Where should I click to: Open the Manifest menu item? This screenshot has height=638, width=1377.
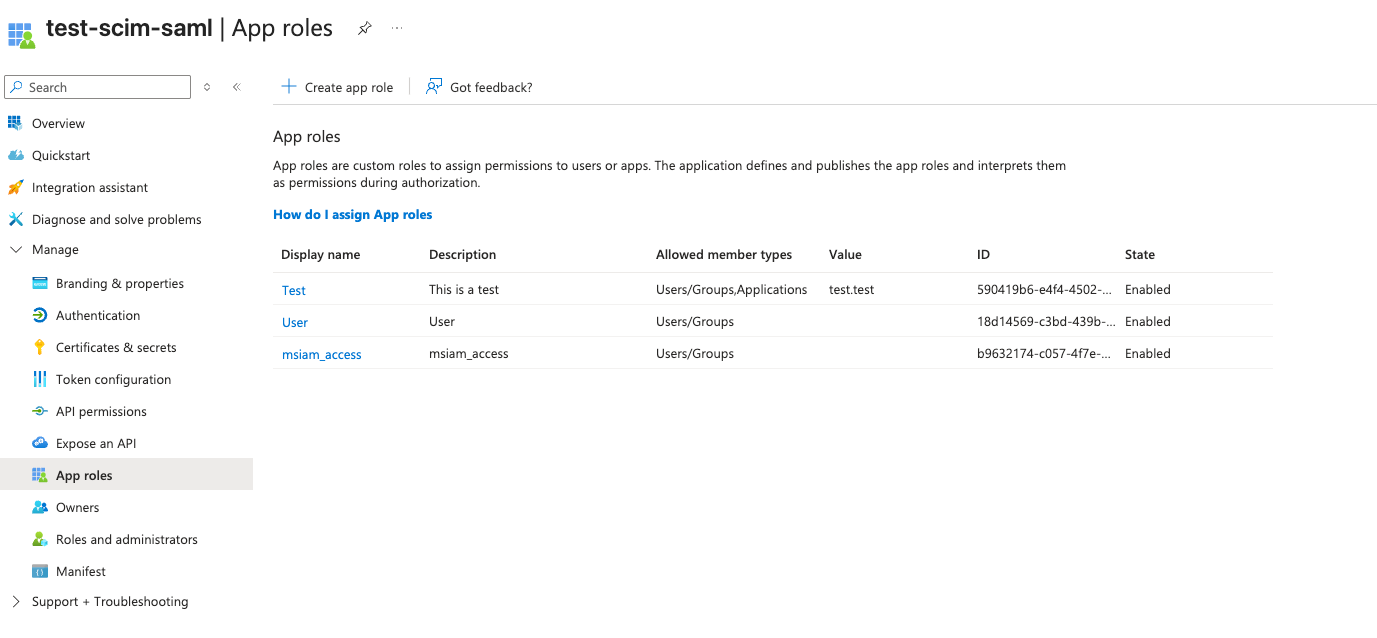pyautogui.click(x=80, y=571)
